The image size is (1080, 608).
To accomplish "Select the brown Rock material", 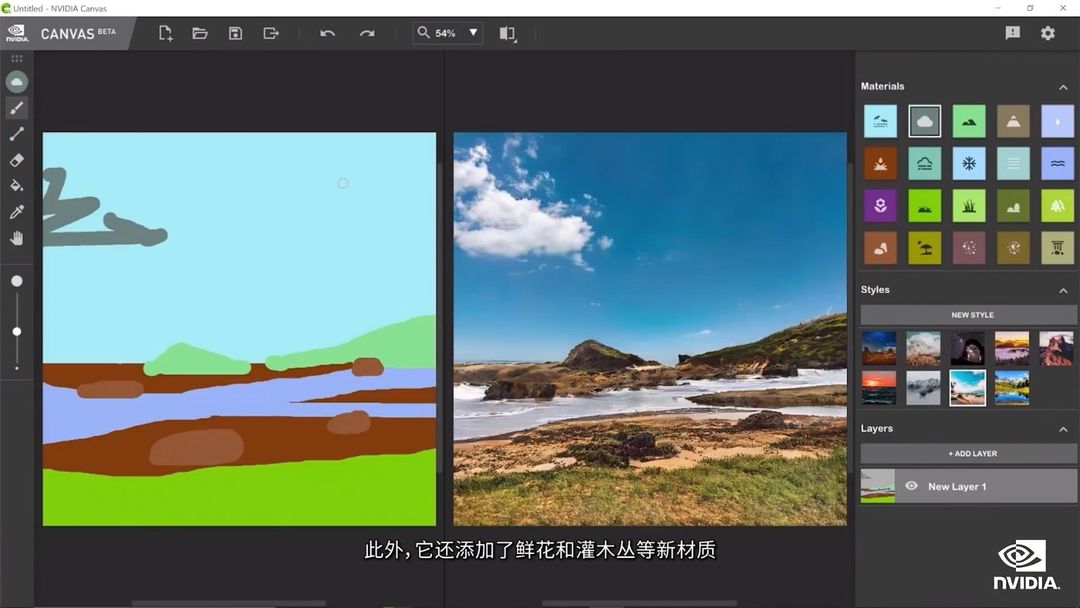I will [880, 248].
